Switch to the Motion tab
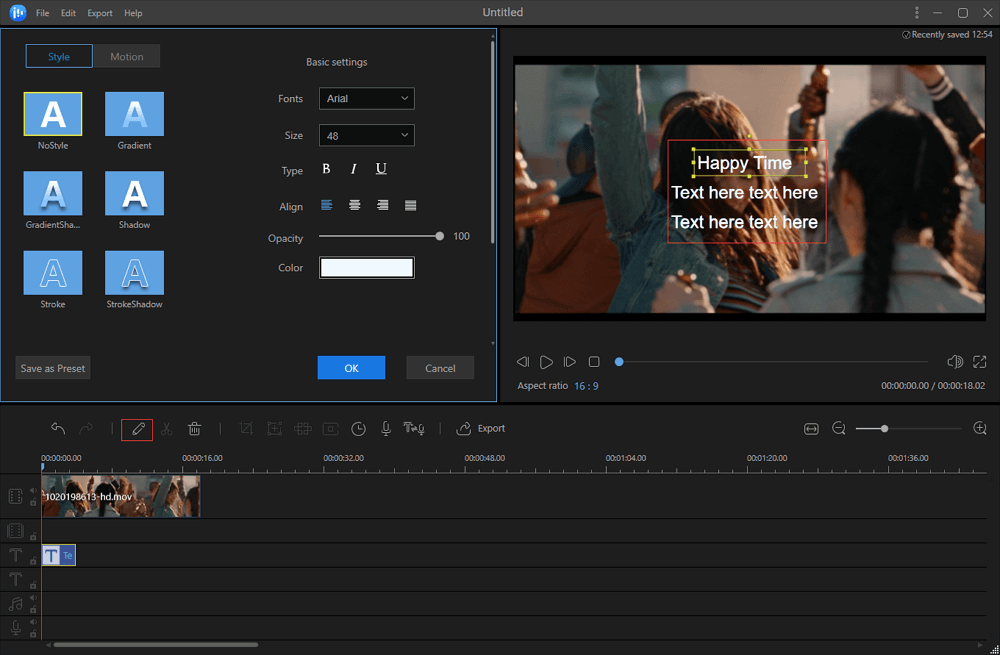This screenshot has width=1000, height=655. (x=126, y=57)
